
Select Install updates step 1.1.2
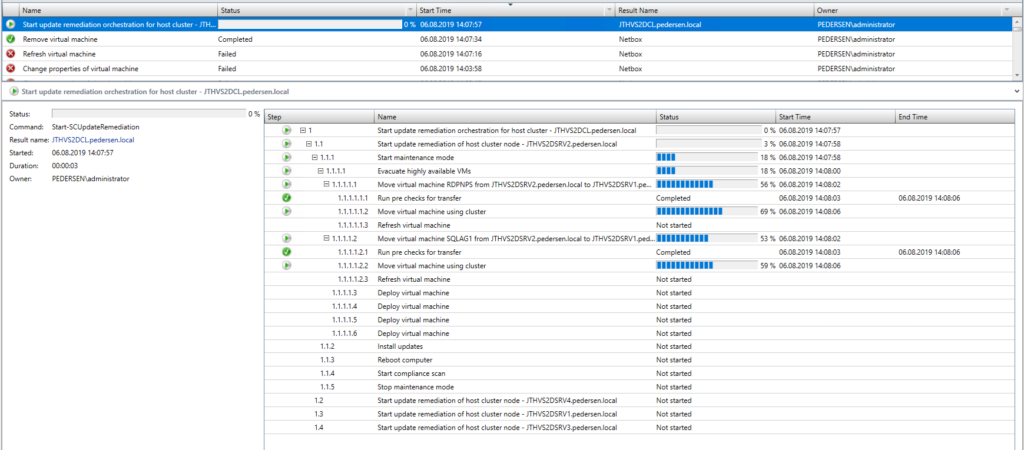pyautogui.click(x=640, y=347)
